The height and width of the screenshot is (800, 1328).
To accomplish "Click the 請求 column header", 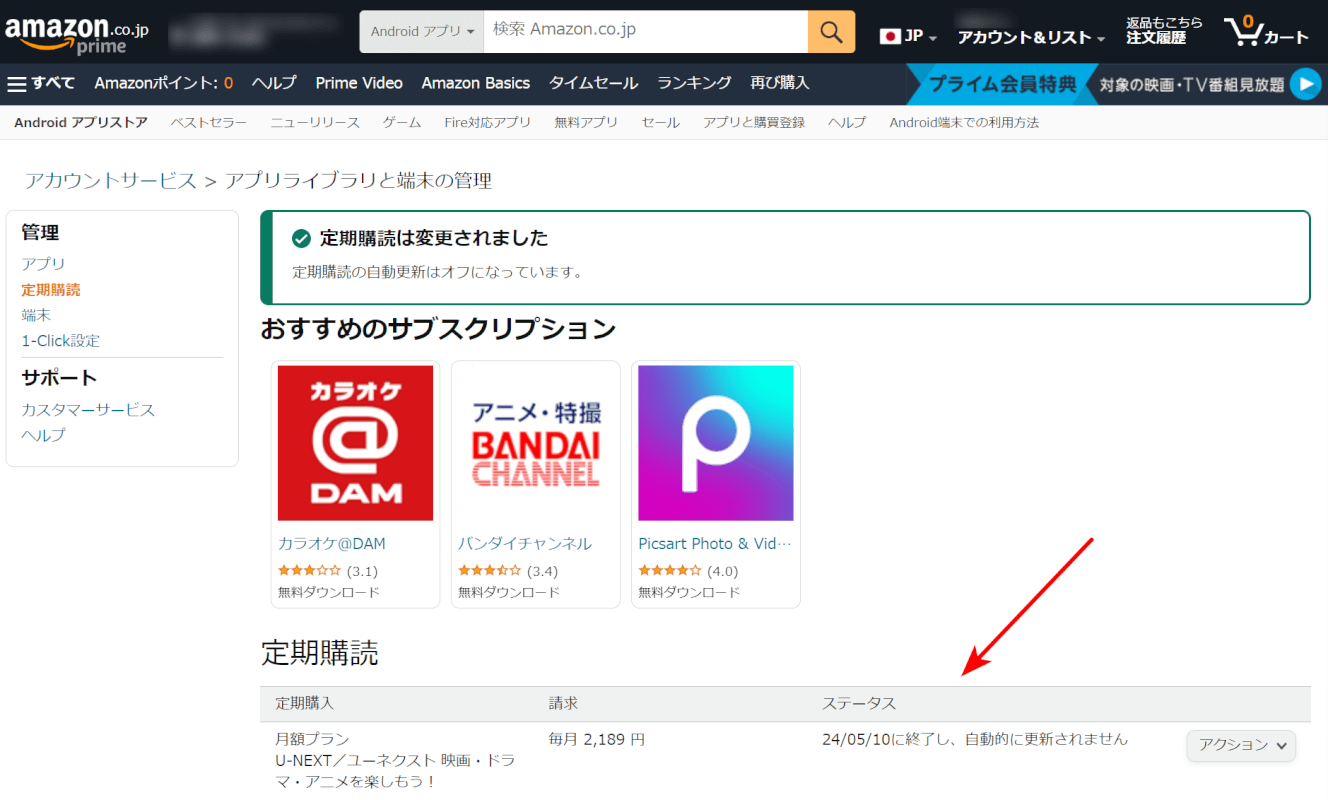I will click(563, 703).
